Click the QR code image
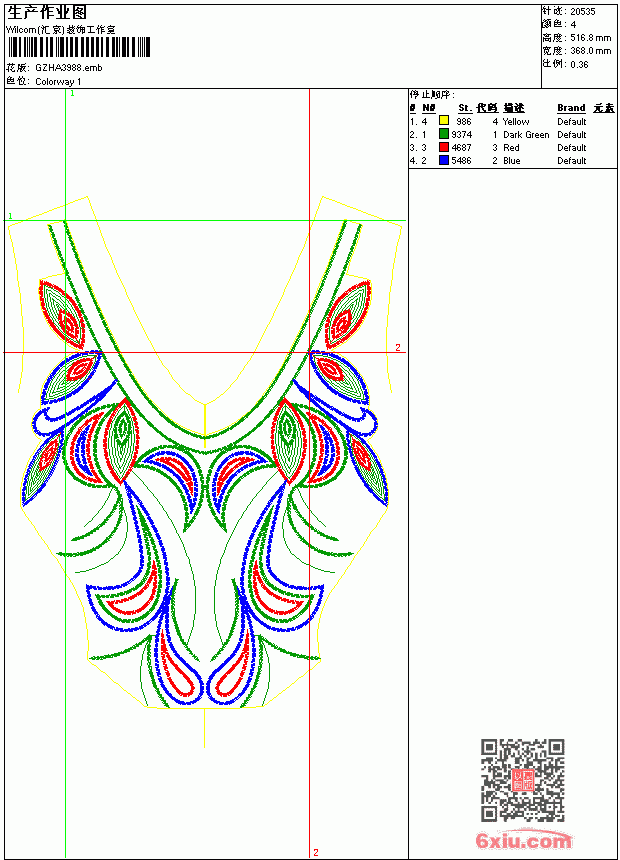 point(523,779)
